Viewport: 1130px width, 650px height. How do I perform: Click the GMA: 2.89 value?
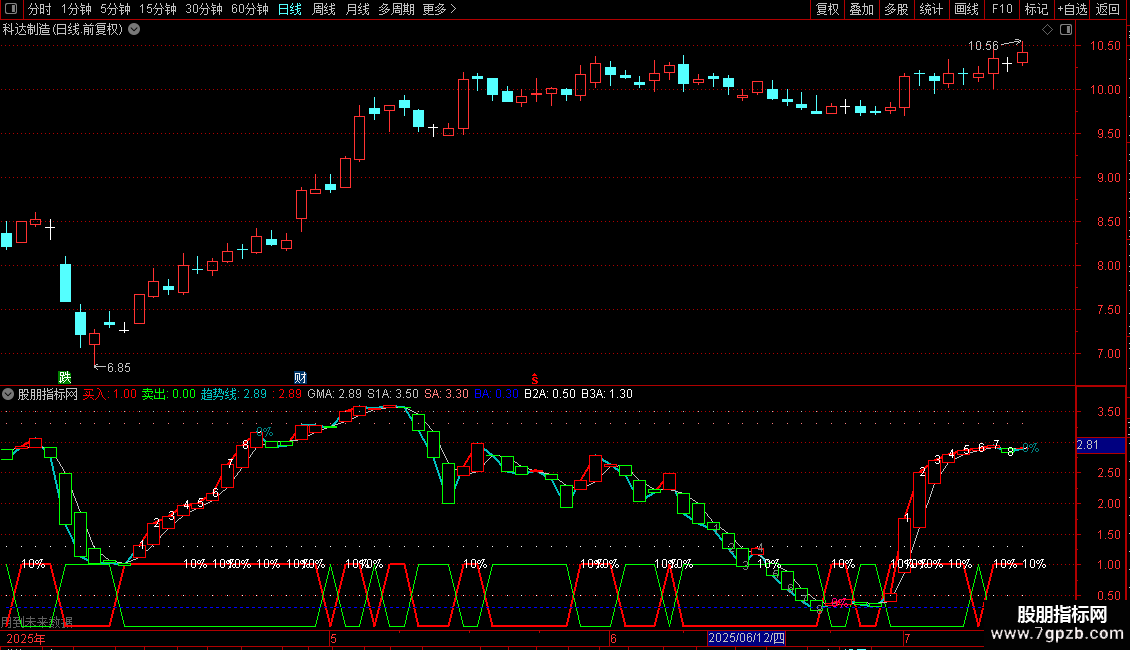pos(334,394)
